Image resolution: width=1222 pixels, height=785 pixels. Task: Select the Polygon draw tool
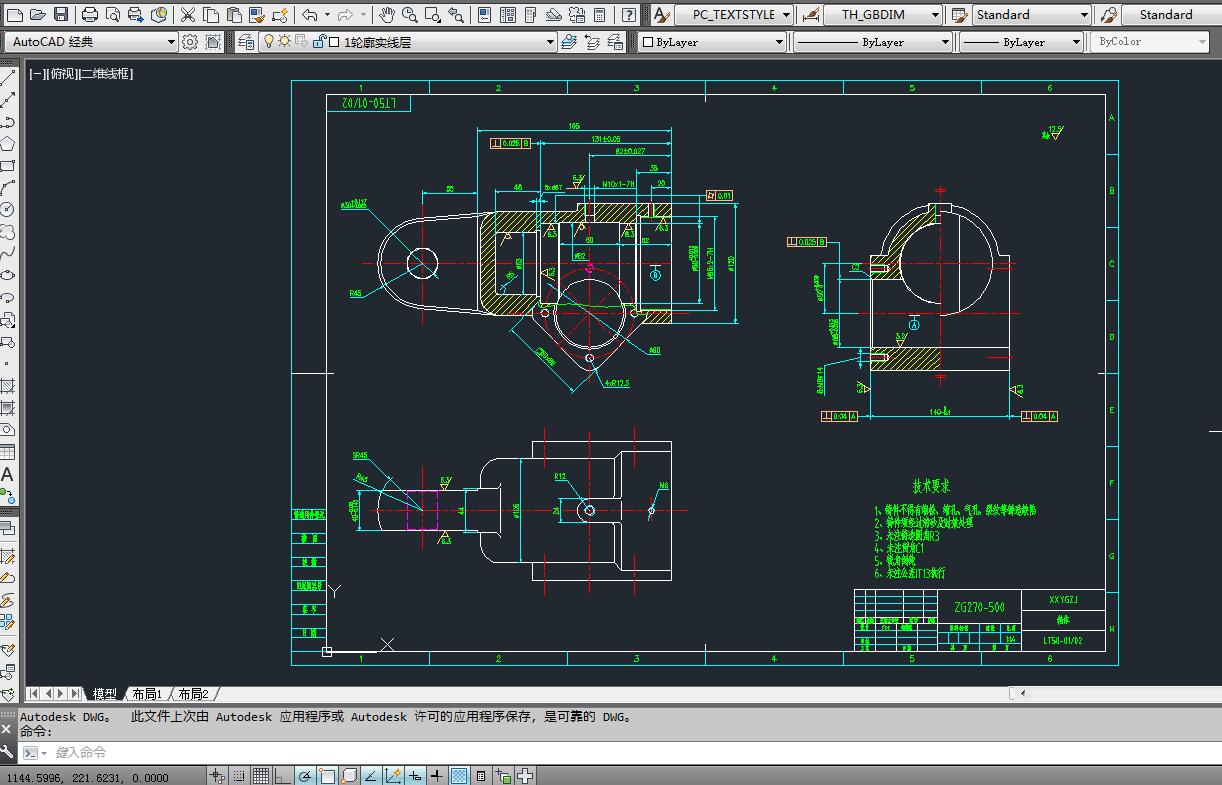[7, 144]
